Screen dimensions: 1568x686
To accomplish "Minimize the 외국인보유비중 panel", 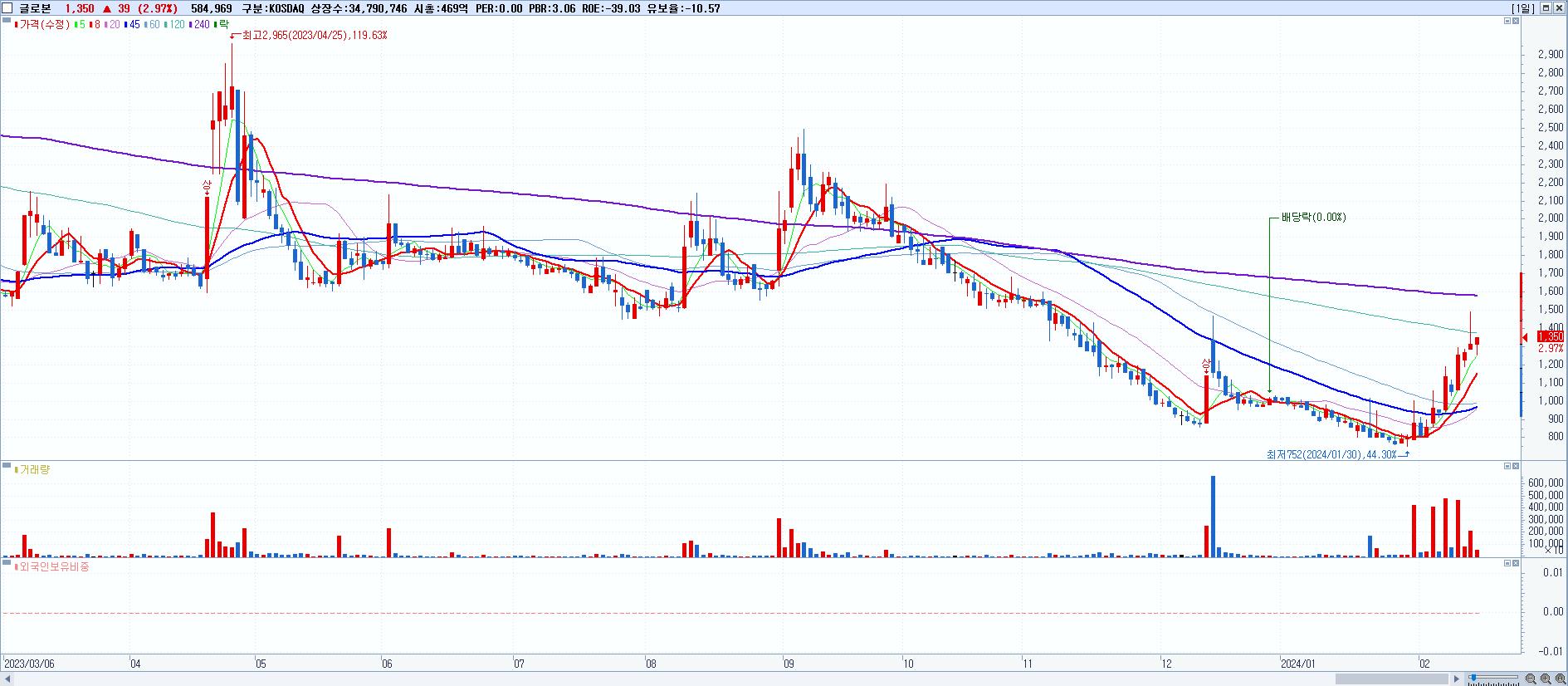I will point(1507,564).
